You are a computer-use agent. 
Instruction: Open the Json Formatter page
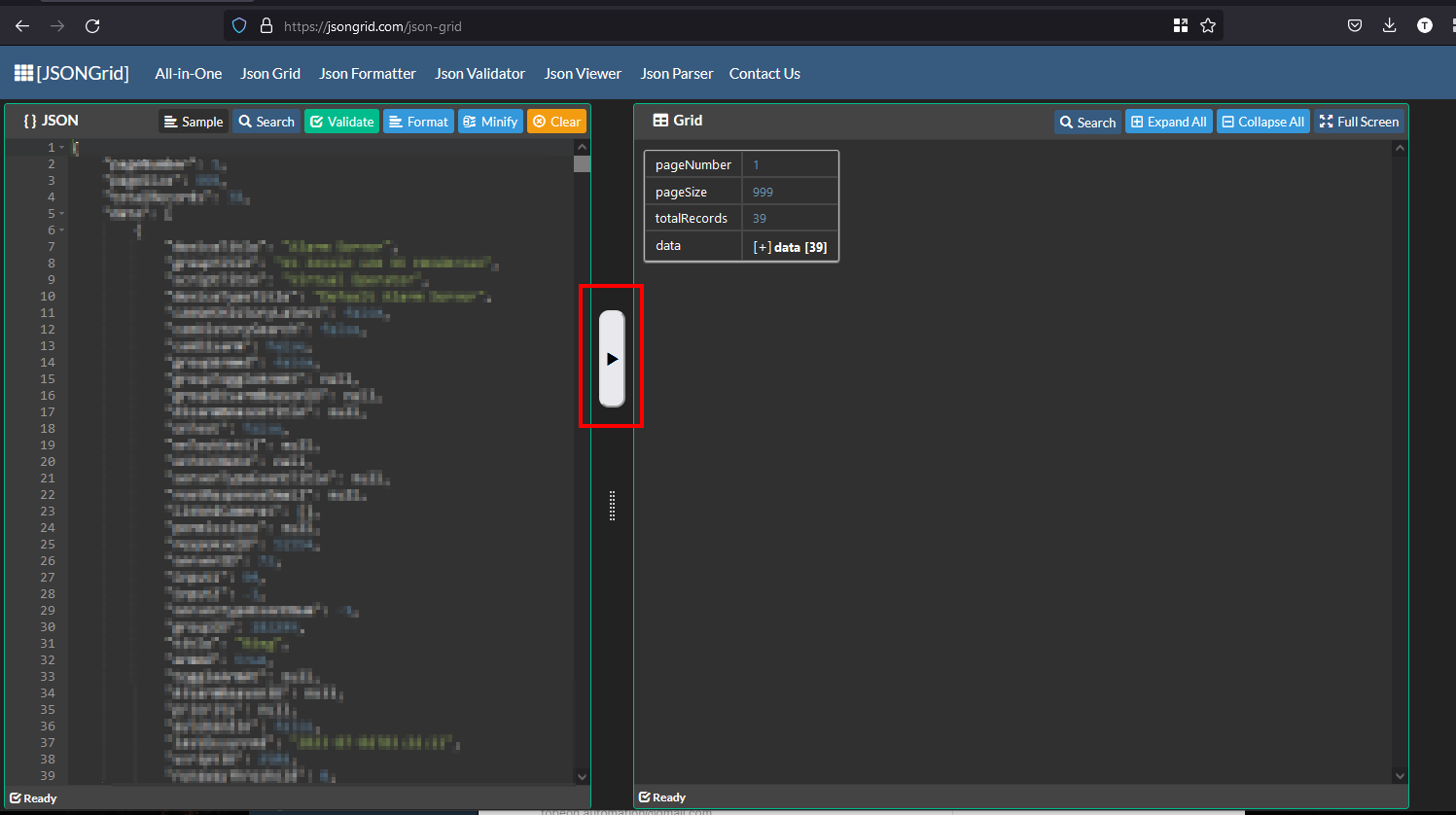pyautogui.click(x=367, y=73)
